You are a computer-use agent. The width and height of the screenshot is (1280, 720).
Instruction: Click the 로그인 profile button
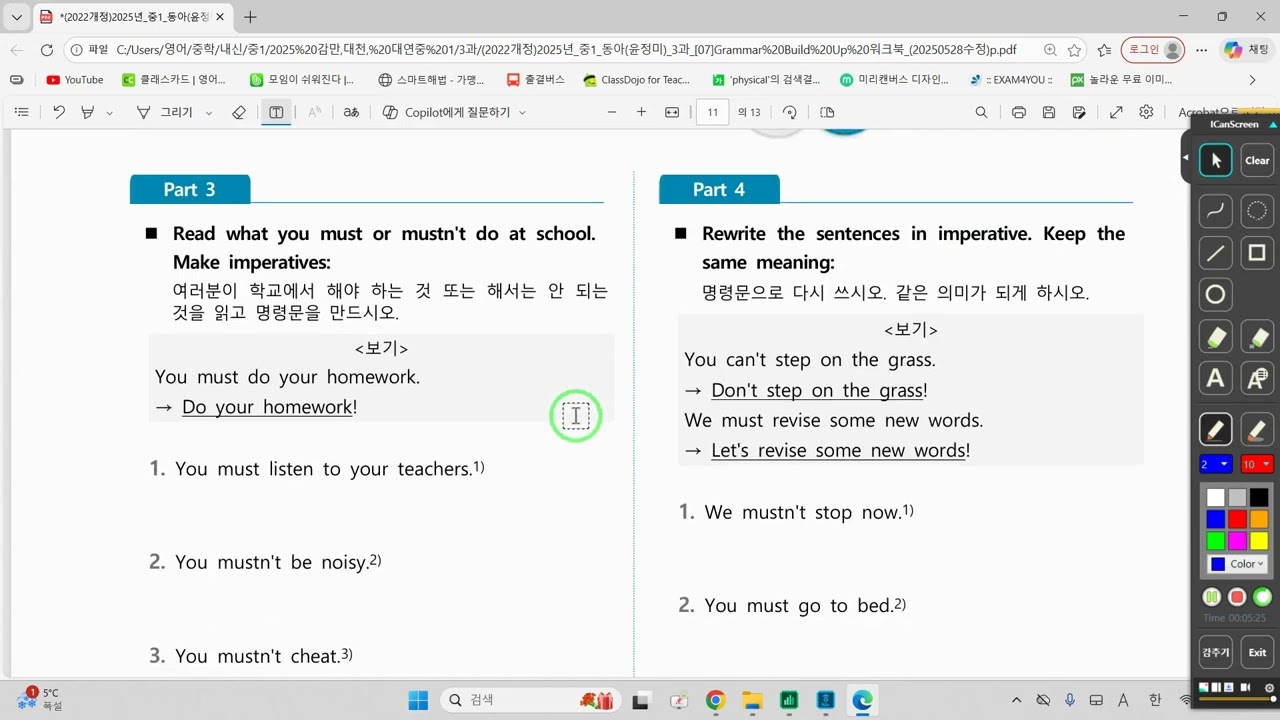[x=1153, y=49]
